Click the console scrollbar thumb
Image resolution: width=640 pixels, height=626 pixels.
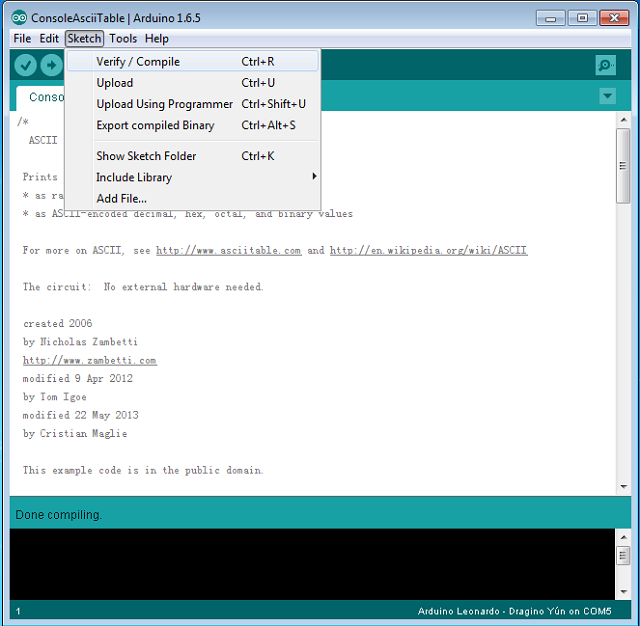click(x=623, y=556)
